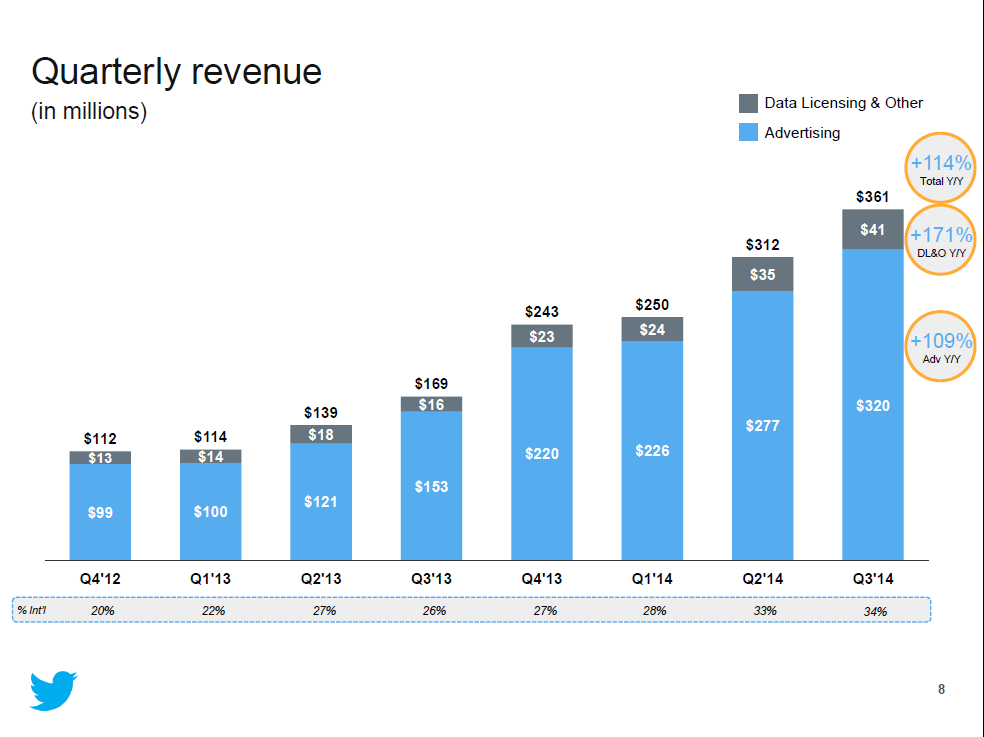Click the Data Licensing & Other legend text
Image resolution: width=984 pixels, height=737 pixels.
pos(843,103)
